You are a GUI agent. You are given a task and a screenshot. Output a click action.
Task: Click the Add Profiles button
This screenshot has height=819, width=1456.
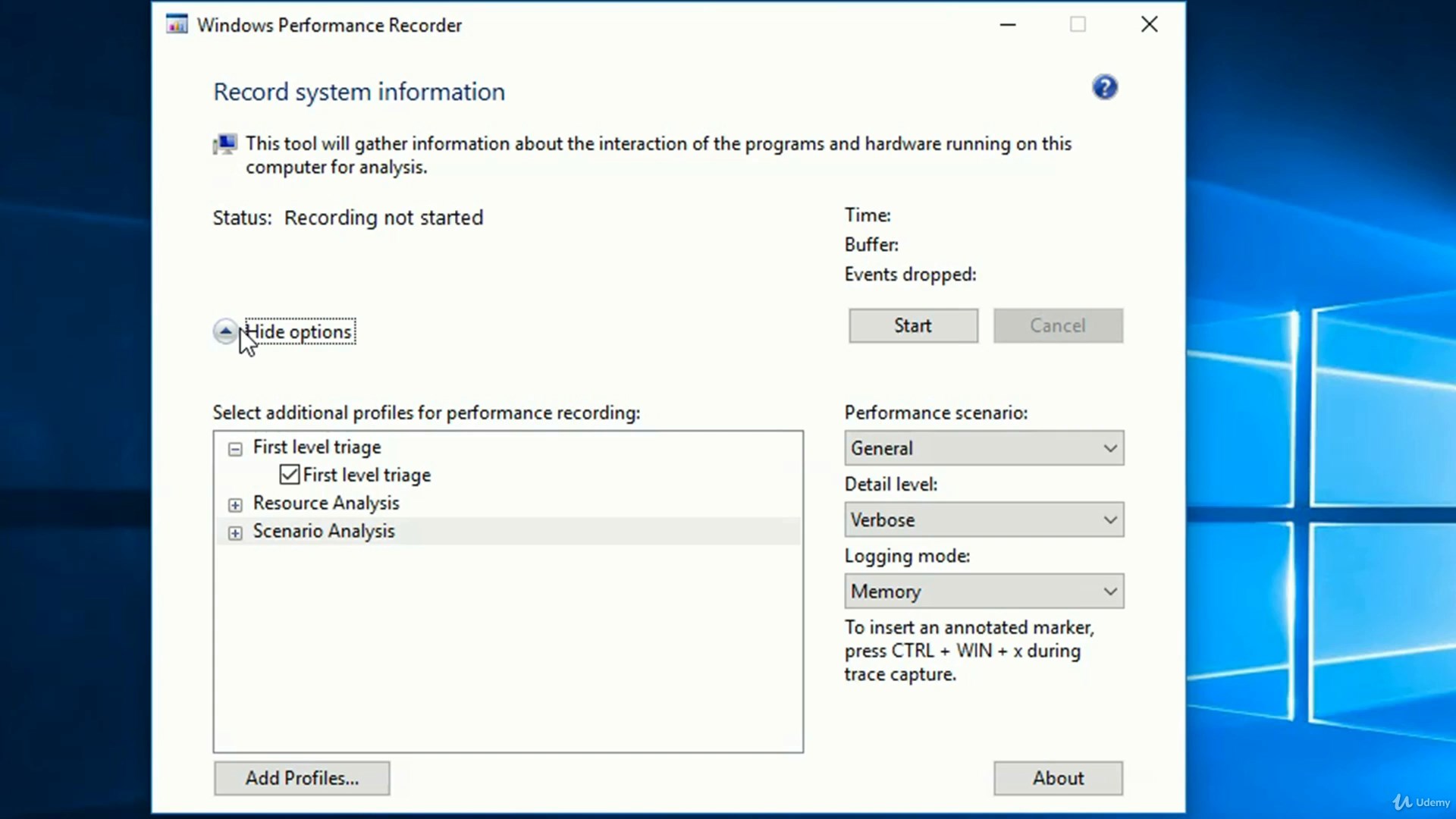[302, 778]
